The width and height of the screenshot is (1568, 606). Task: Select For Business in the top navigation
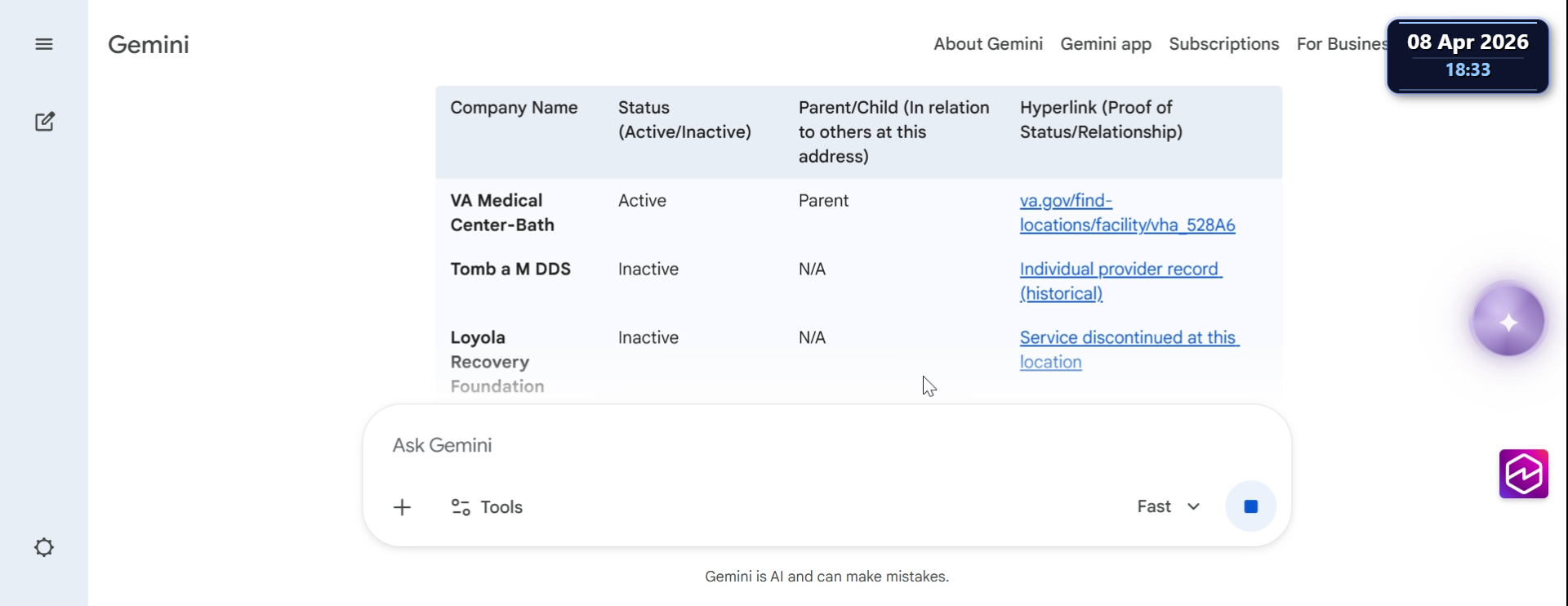click(1341, 44)
